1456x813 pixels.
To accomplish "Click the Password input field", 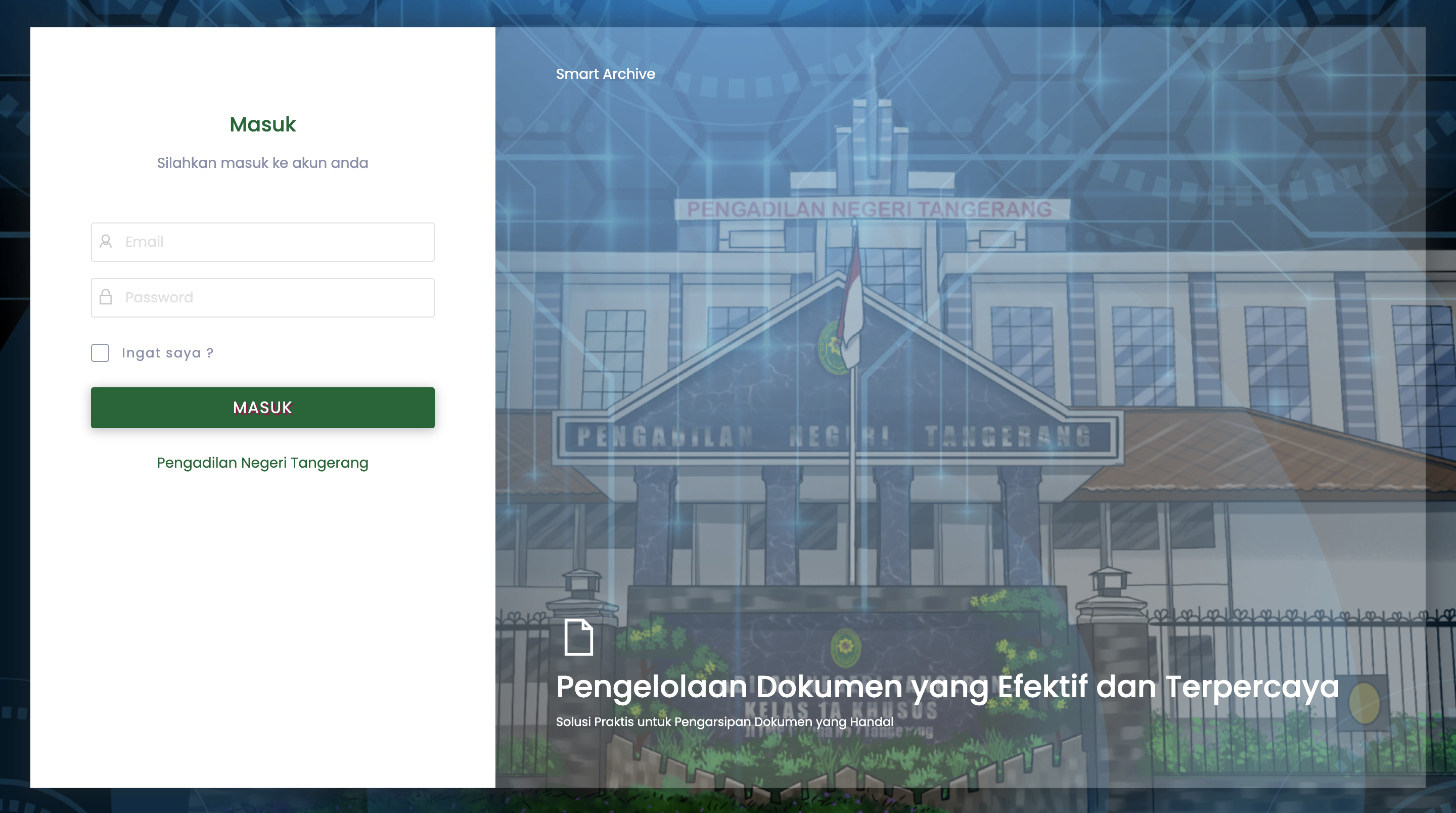I will 262,297.
